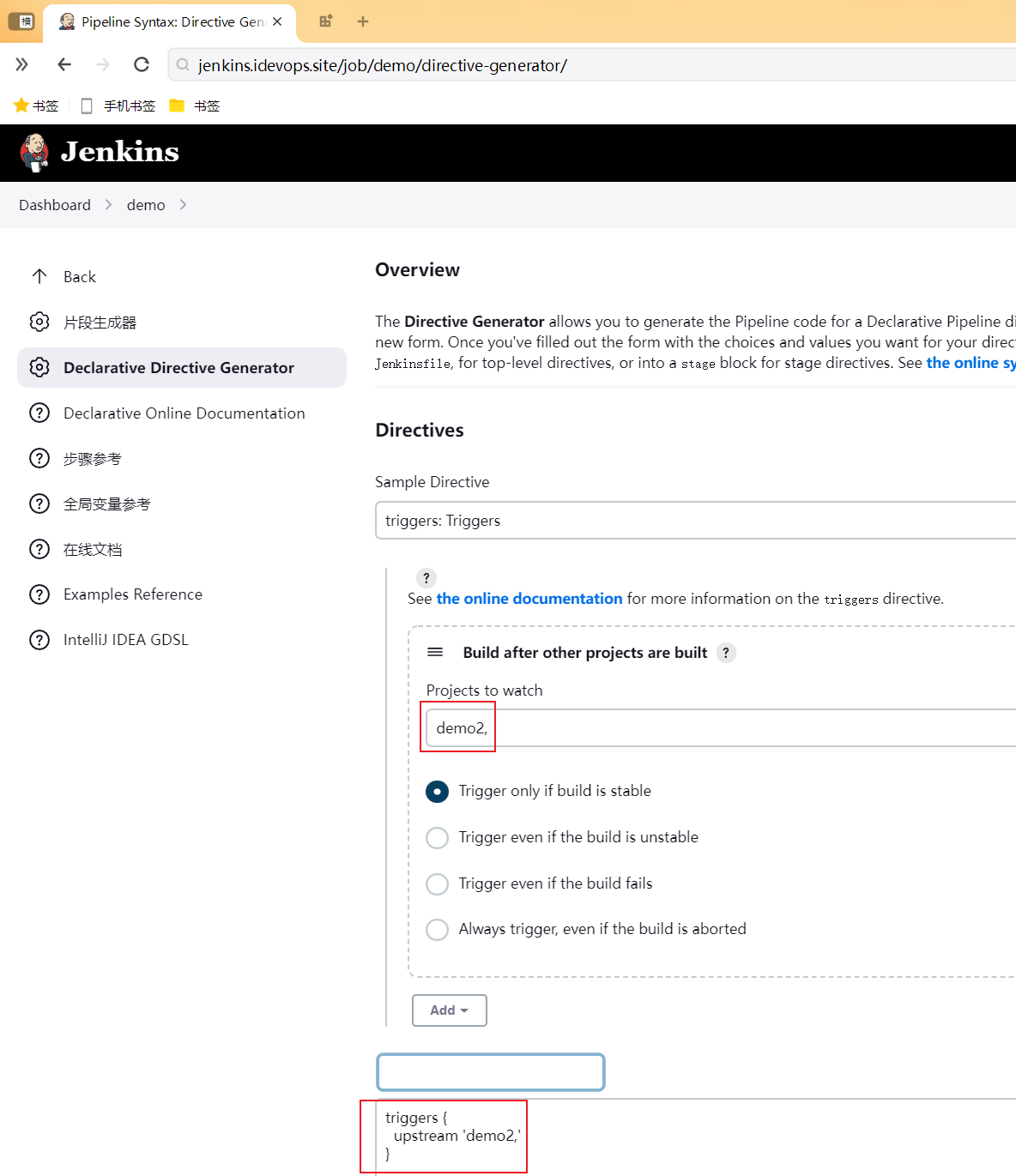Click the generated triggers code output area
The width and height of the screenshot is (1016, 1176).
pyautogui.click(x=696, y=1137)
